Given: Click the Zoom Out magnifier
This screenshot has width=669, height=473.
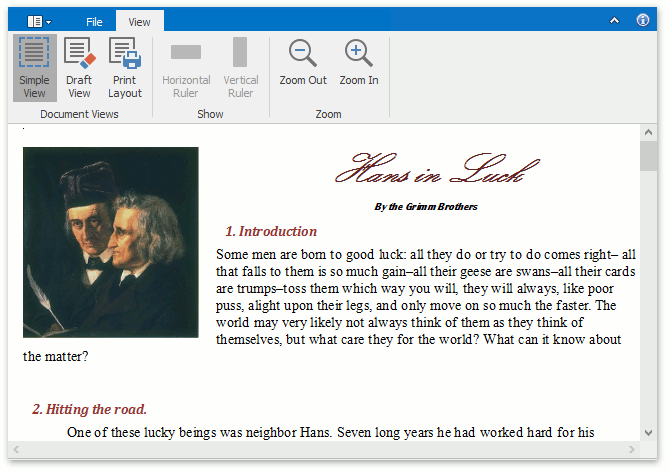Looking at the screenshot, I should 303,63.
